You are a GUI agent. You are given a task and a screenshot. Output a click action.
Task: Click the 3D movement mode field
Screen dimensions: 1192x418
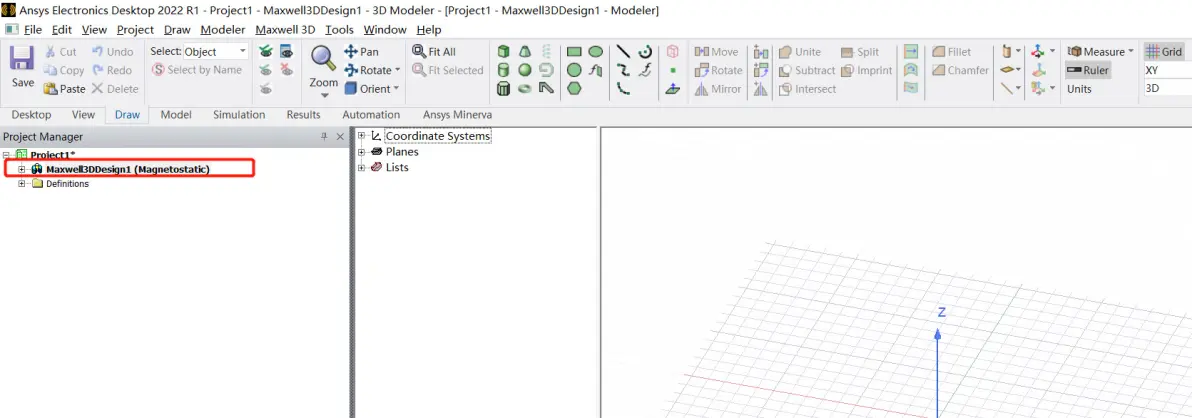click(x=1167, y=88)
